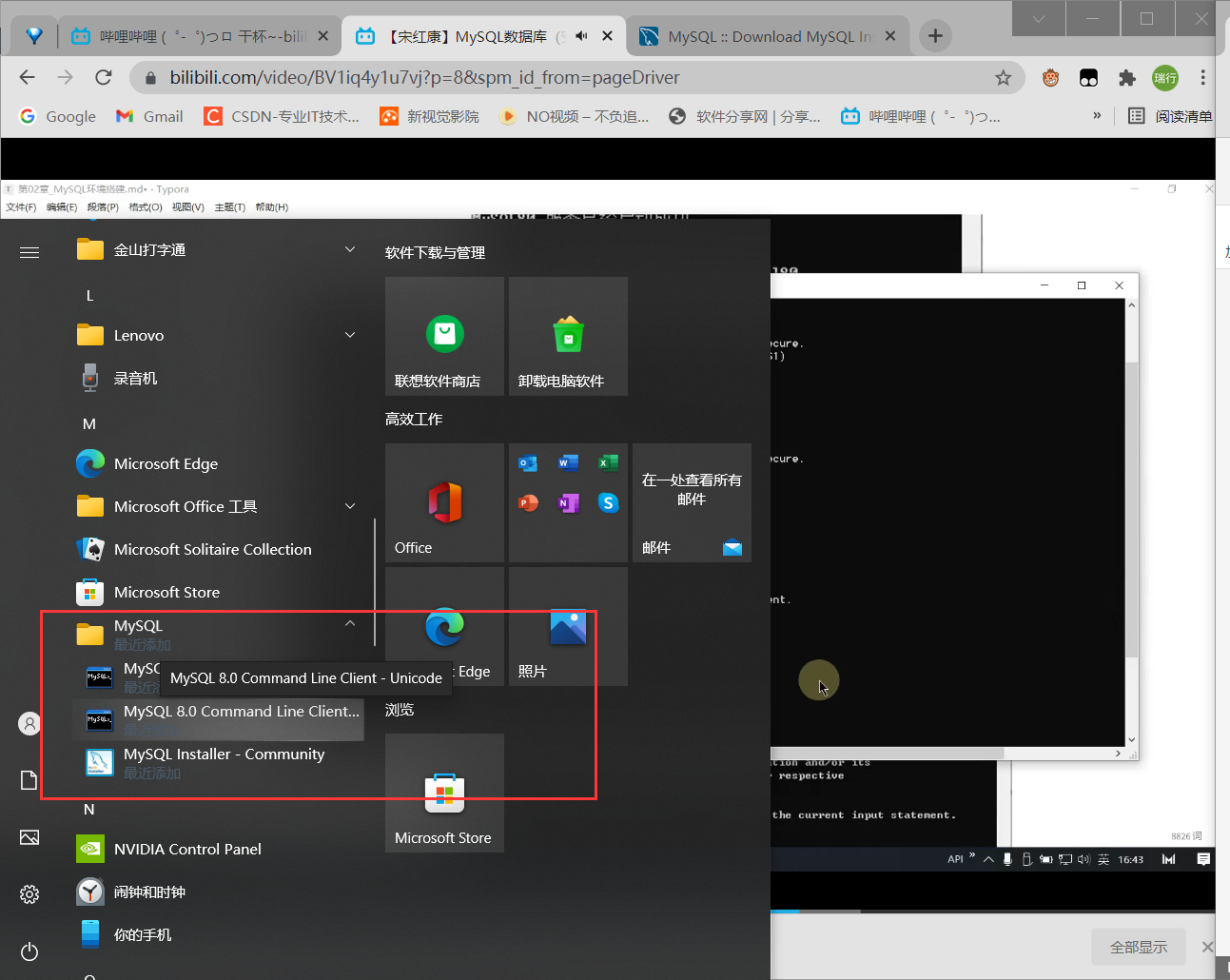Jump to letter M section header
This screenshot has height=980, width=1230.
(89, 423)
